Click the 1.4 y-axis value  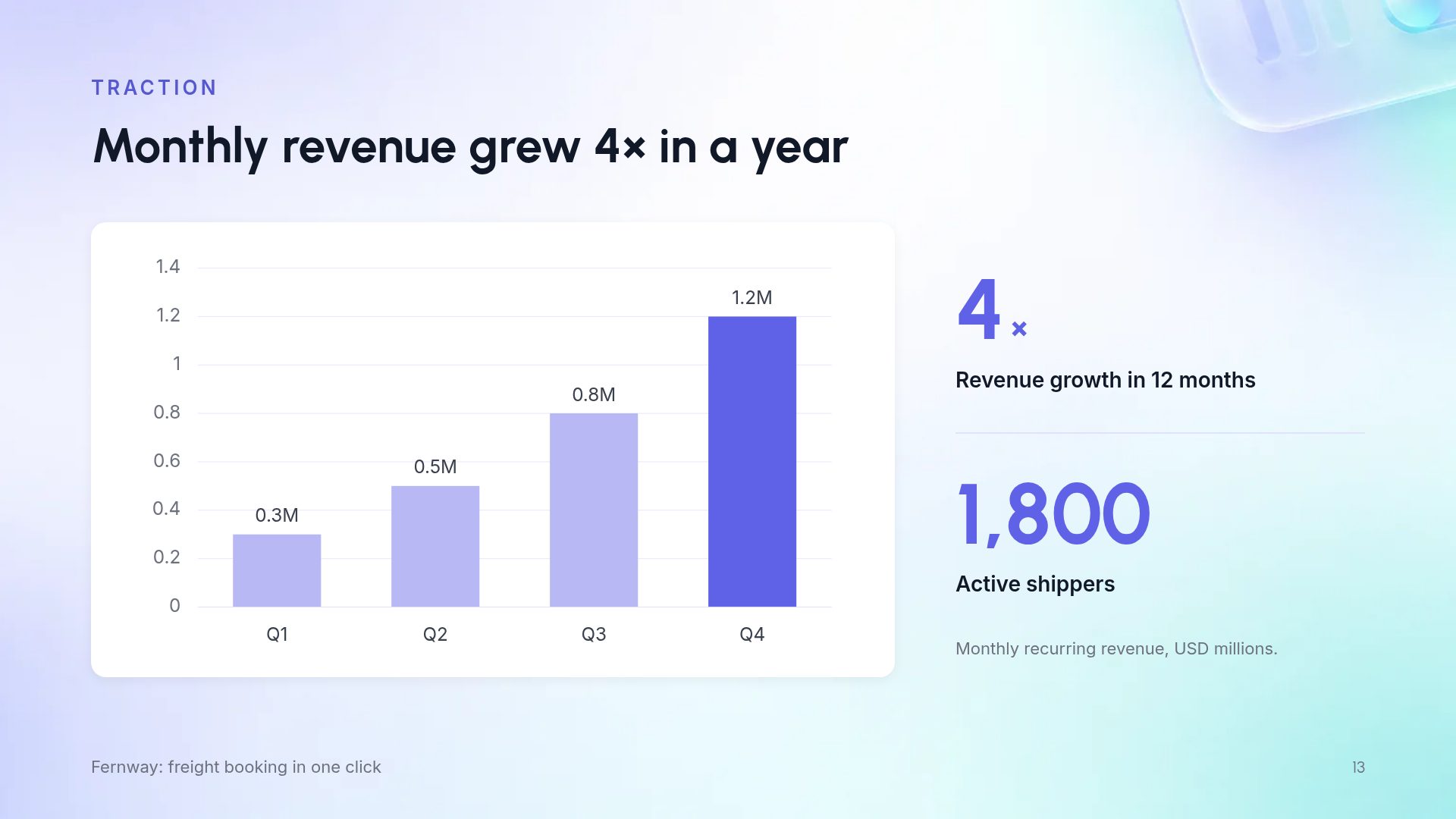click(168, 267)
